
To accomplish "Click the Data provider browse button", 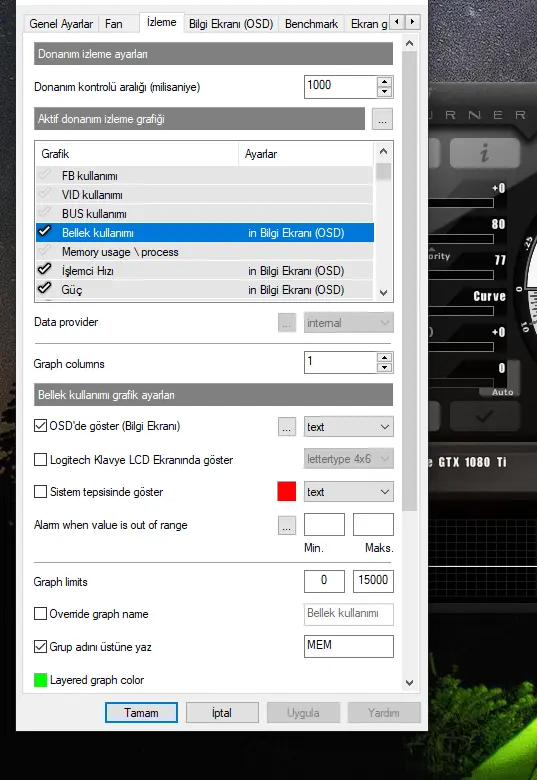I will coord(287,323).
